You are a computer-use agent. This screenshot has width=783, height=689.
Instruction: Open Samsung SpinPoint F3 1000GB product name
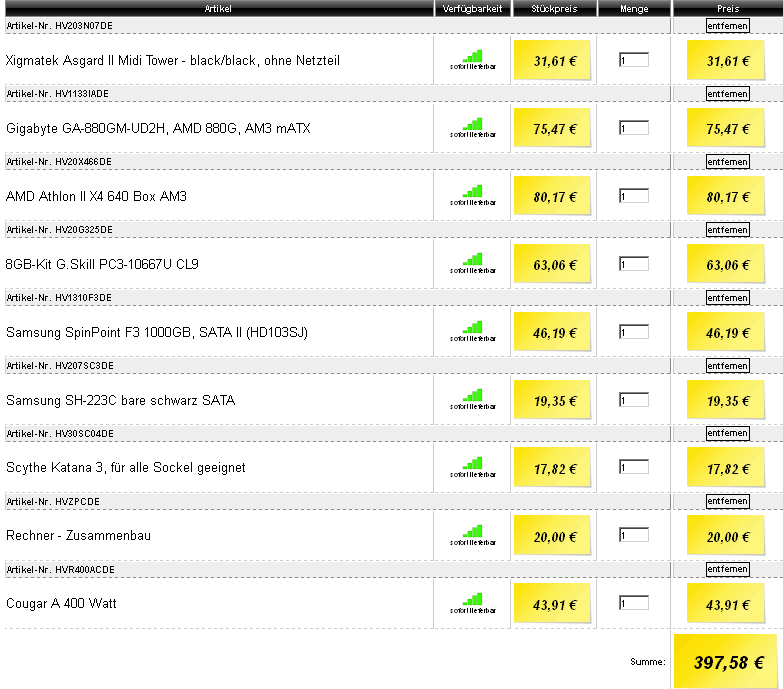[157, 332]
